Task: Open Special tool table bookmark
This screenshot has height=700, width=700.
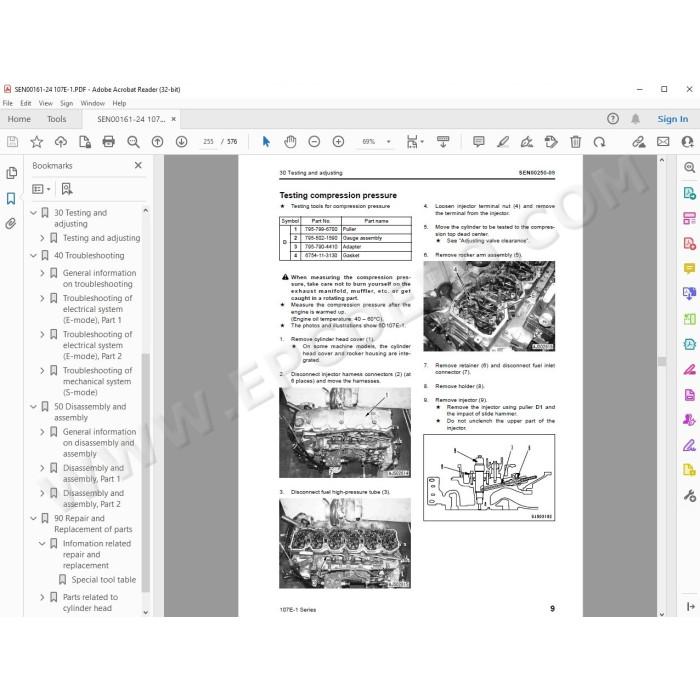Action: click(x=104, y=580)
